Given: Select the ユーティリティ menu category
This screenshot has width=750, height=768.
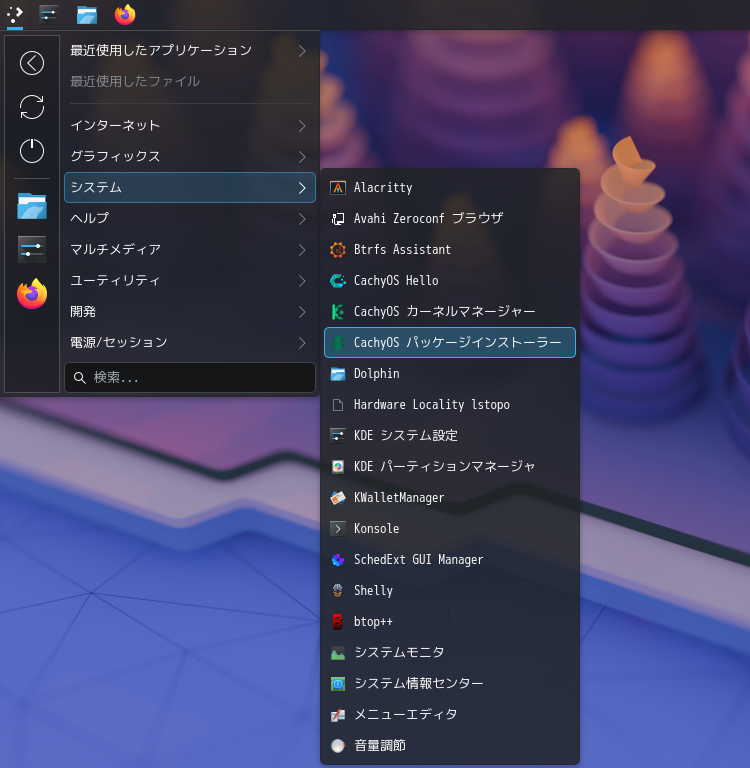Looking at the screenshot, I should pyautogui.click(x=190, y=280).
